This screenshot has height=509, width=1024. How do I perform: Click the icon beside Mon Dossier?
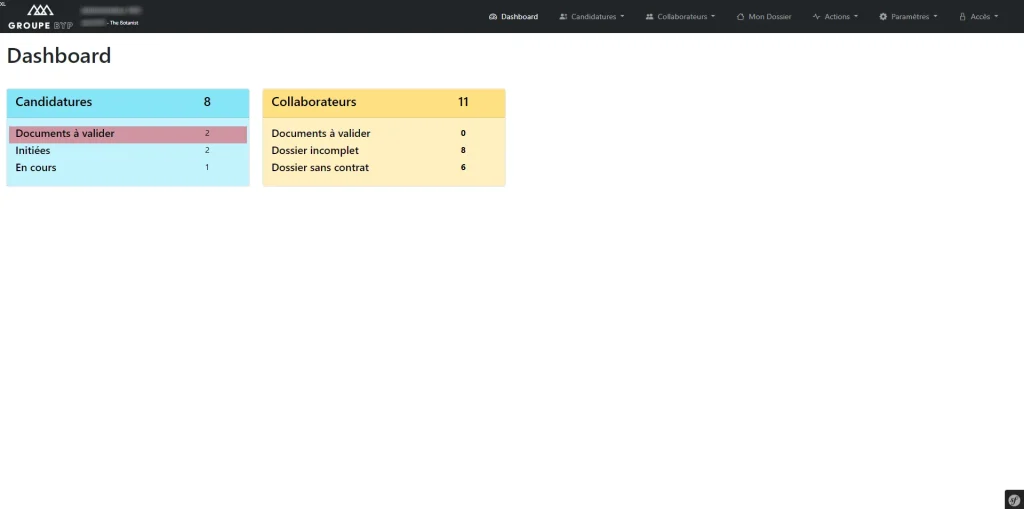741,17
